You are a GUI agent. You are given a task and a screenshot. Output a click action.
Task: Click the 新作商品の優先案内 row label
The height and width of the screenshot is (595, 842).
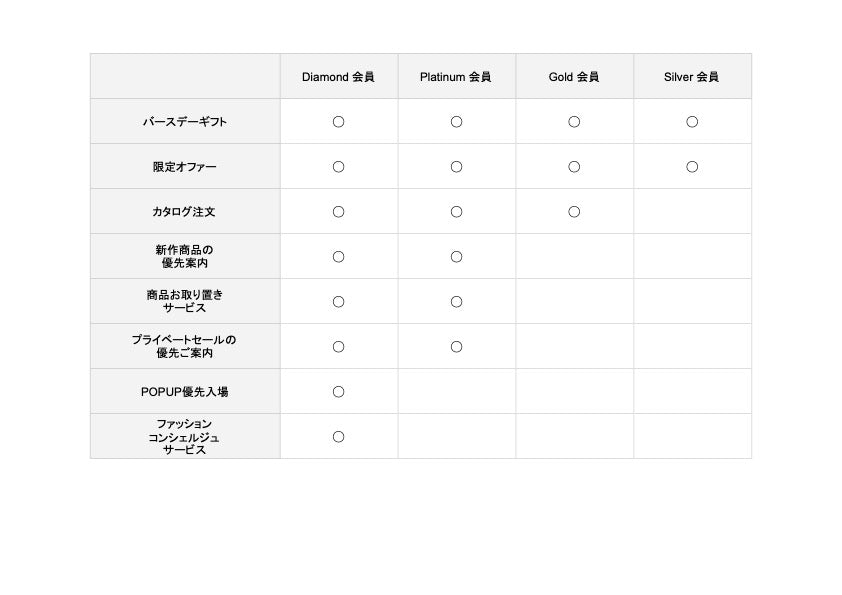(x=185, y=256)
